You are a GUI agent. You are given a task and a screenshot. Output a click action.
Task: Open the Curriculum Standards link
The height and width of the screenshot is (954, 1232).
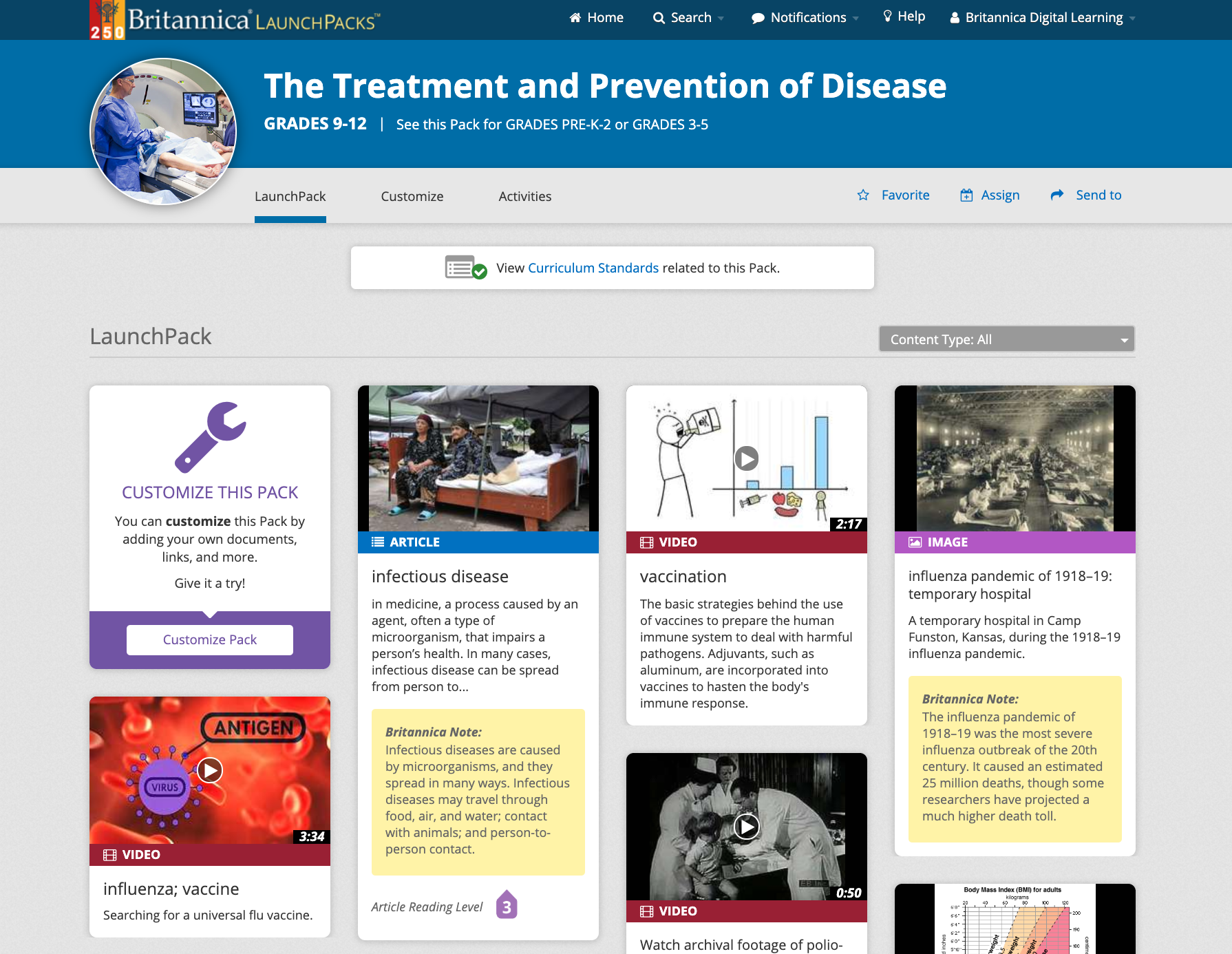(593, 268)
